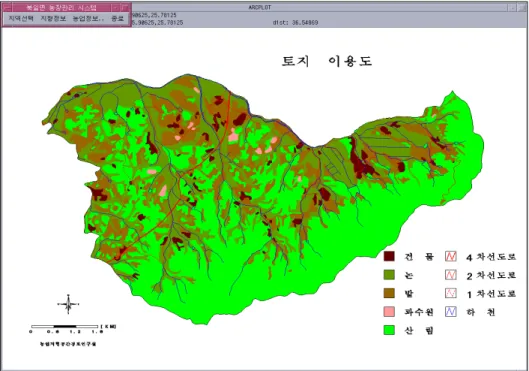Click the 건물 legend label
Image resolution: width=529 pixels, height=371 pixels.
coord(419,257)
